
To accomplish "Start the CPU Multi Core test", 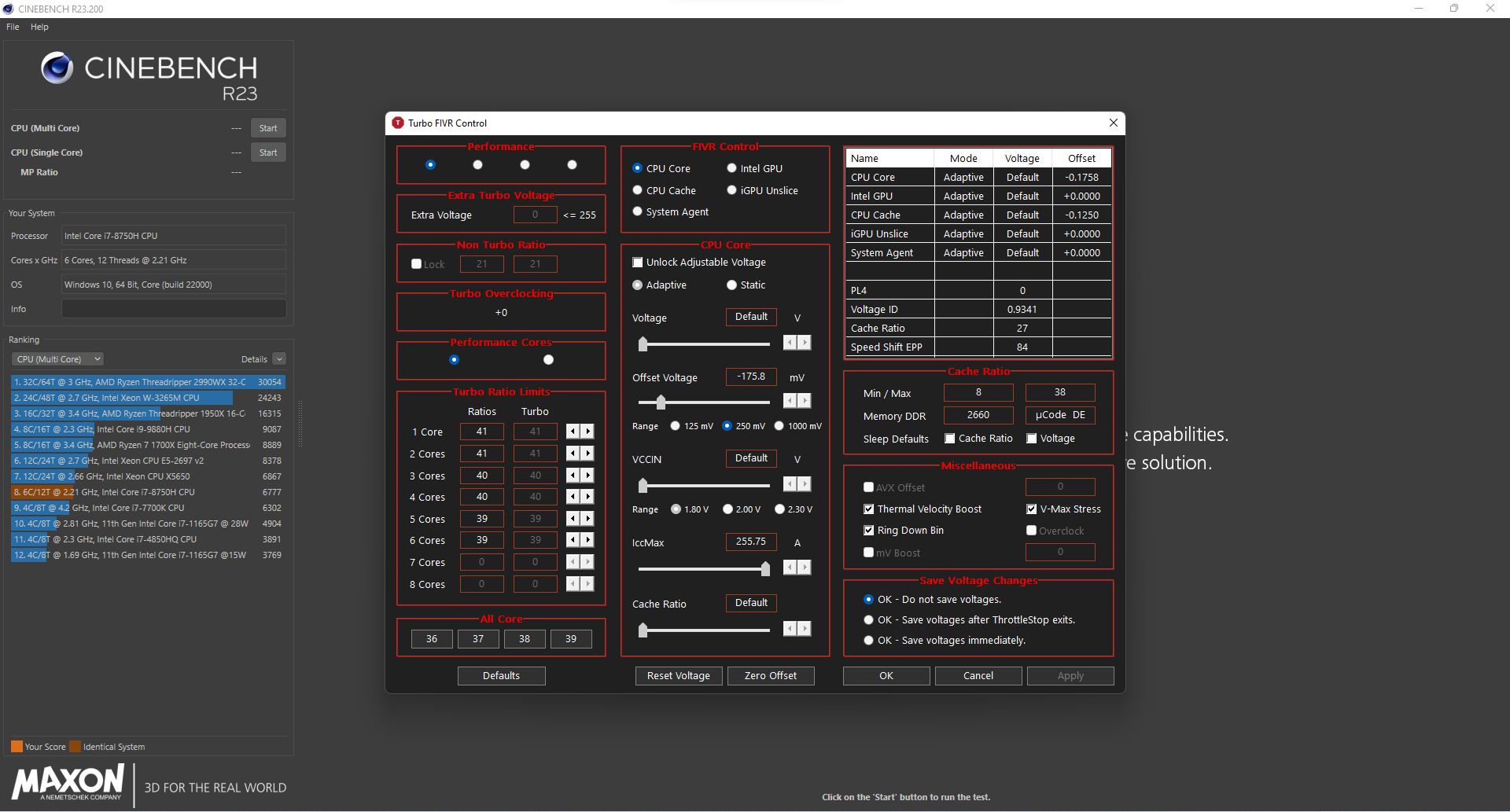I will coord(268,128).
